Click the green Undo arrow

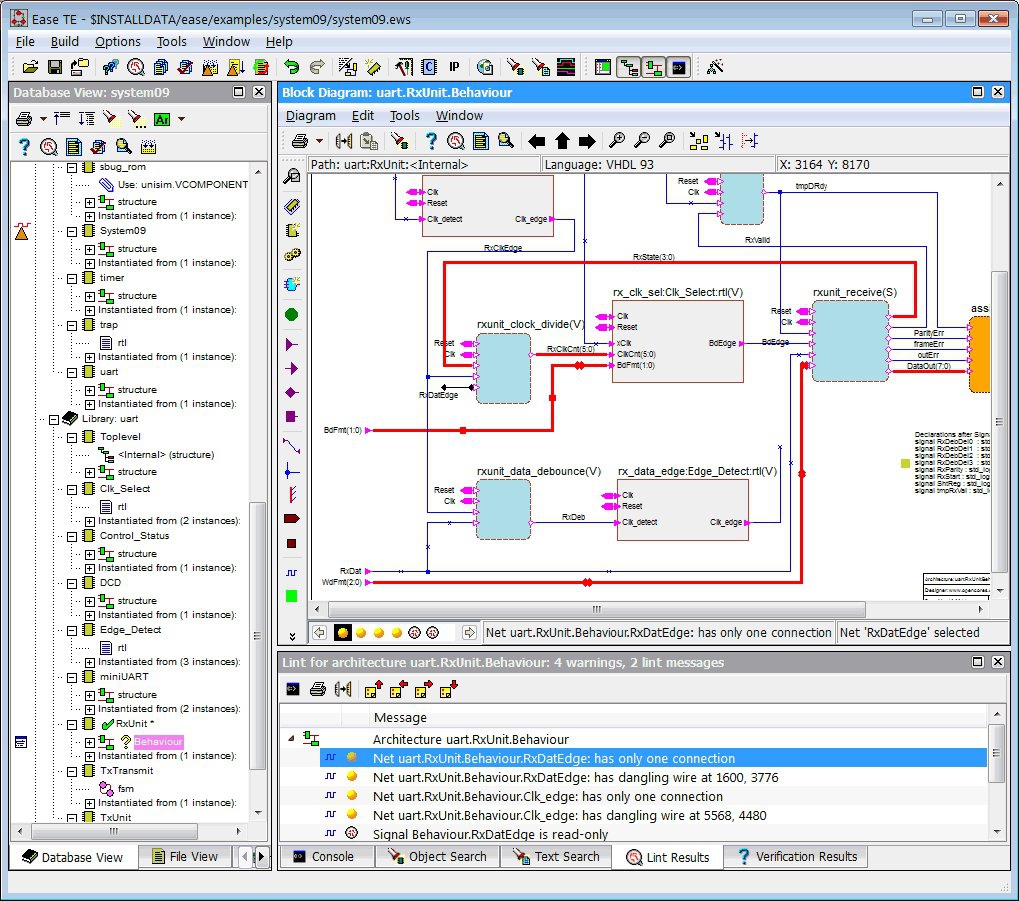coord(291,67)
